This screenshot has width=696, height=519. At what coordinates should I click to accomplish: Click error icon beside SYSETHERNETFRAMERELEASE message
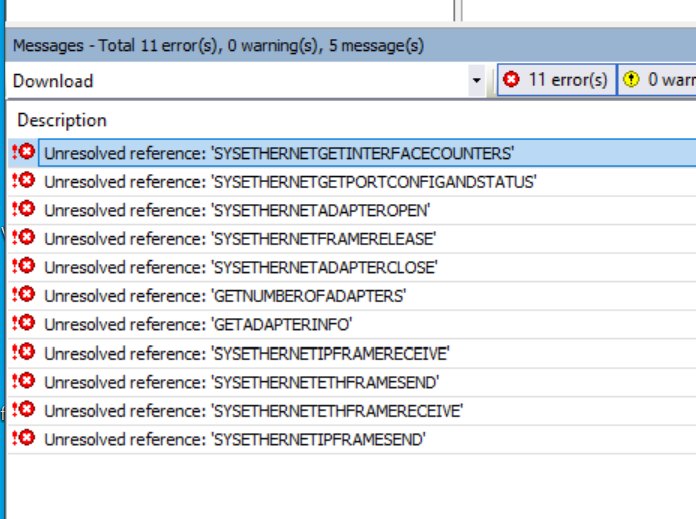[23, 238]
